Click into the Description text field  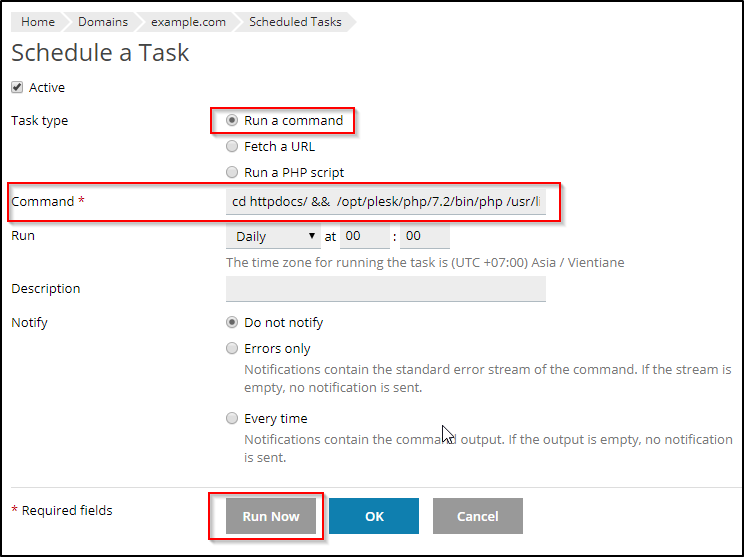pos(386,289)
